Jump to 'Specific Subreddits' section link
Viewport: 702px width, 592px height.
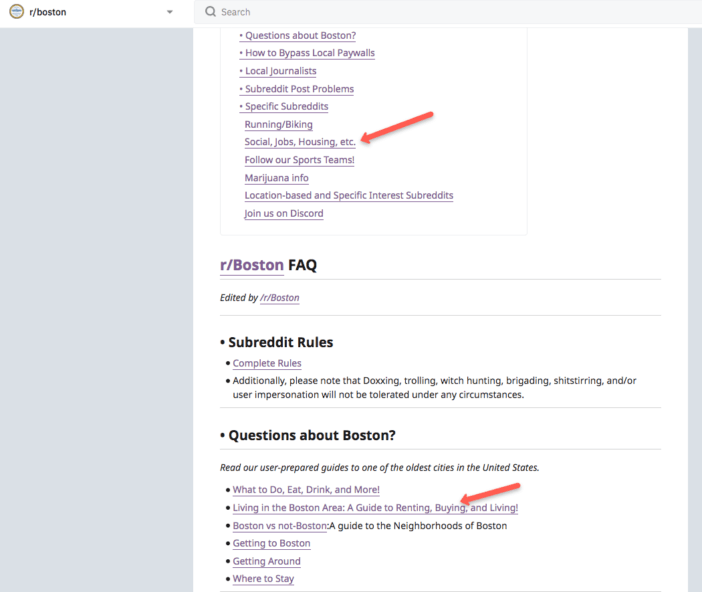[284, 106]
